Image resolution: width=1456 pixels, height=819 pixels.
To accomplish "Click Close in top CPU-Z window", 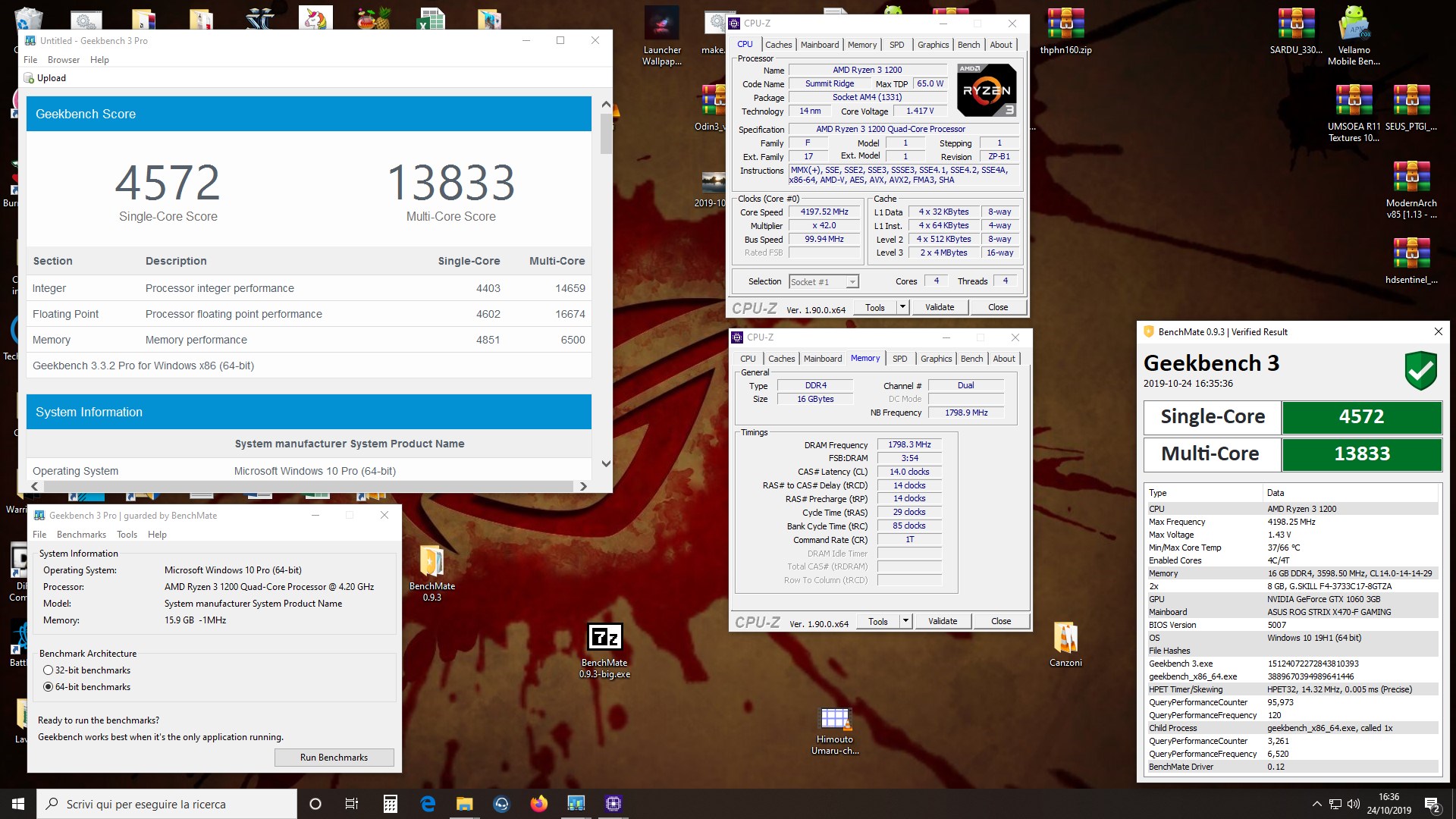I will click(998, 307).
